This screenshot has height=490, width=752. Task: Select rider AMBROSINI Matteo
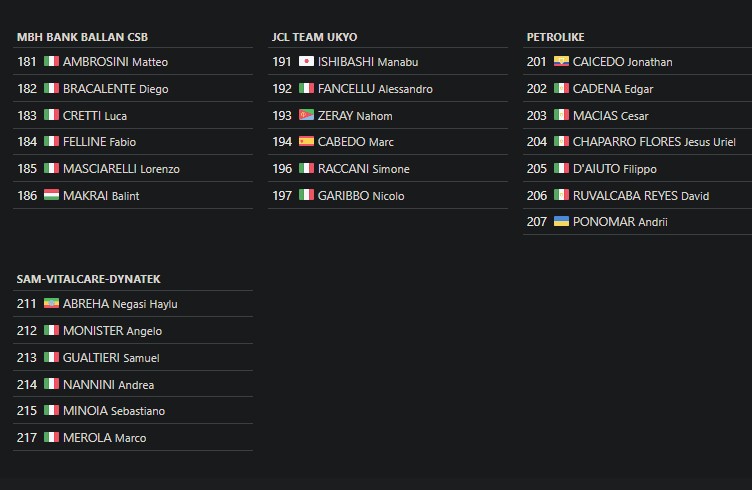(115, 62)
